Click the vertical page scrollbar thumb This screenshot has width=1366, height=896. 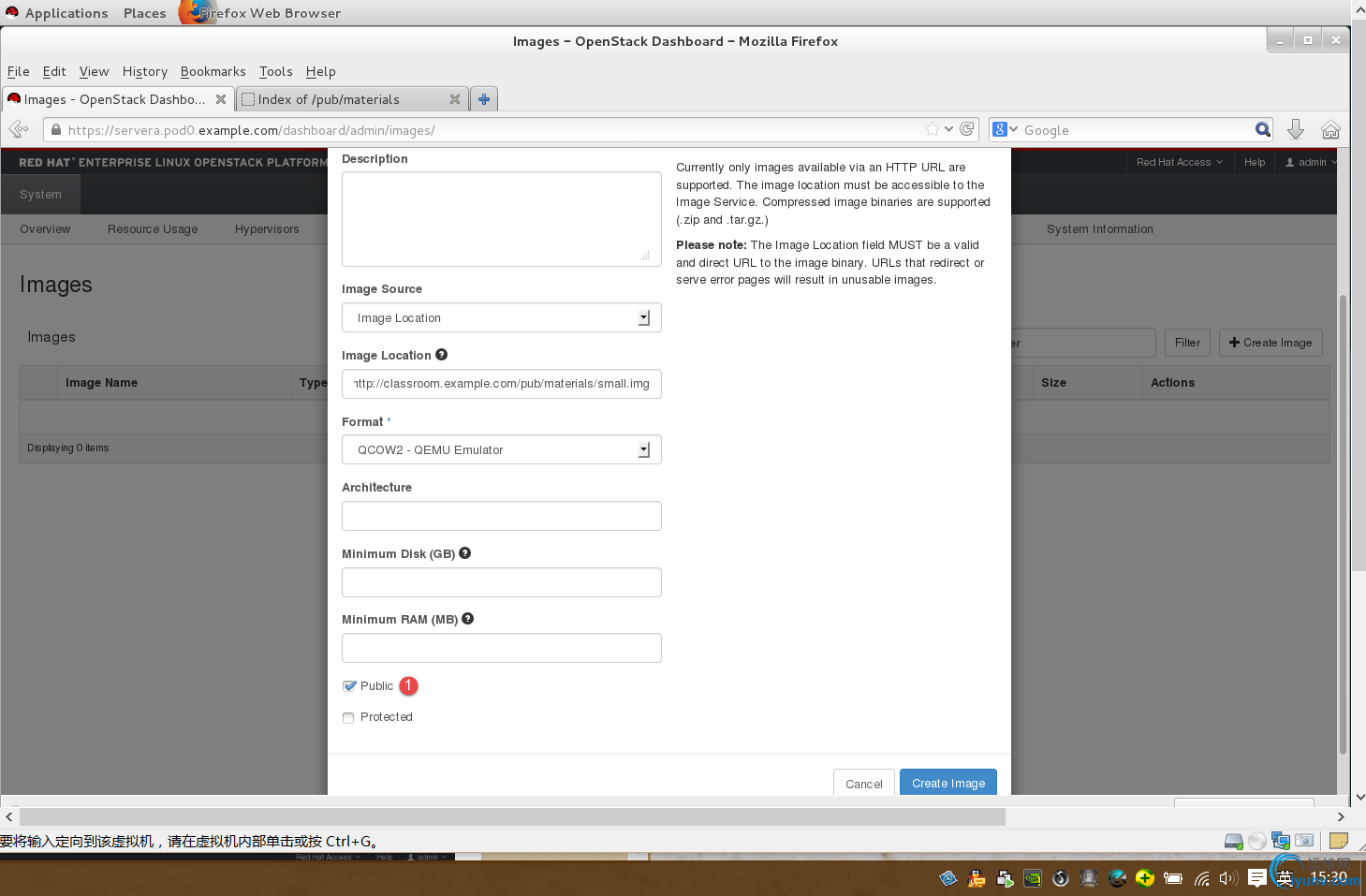tap(1344, 524)
